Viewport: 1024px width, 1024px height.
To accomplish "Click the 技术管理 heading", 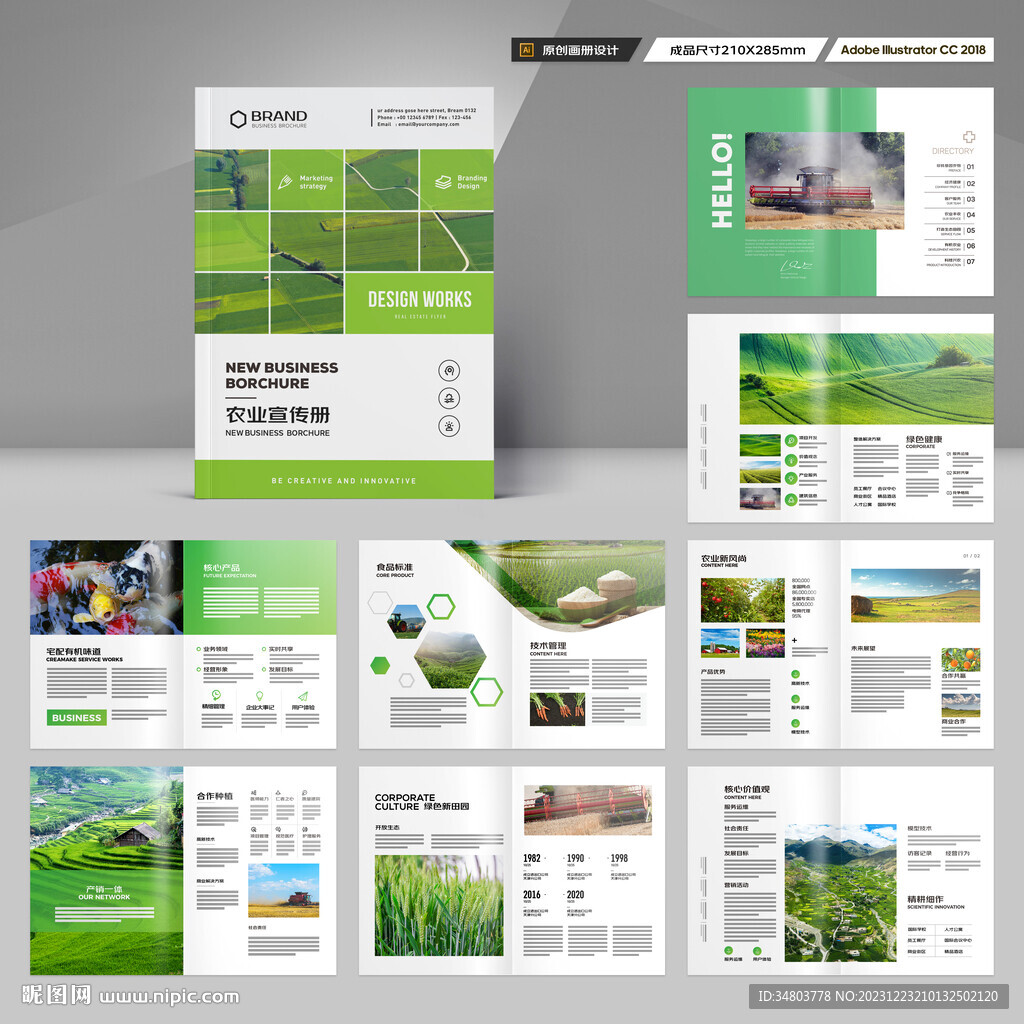I will (548, 645).
